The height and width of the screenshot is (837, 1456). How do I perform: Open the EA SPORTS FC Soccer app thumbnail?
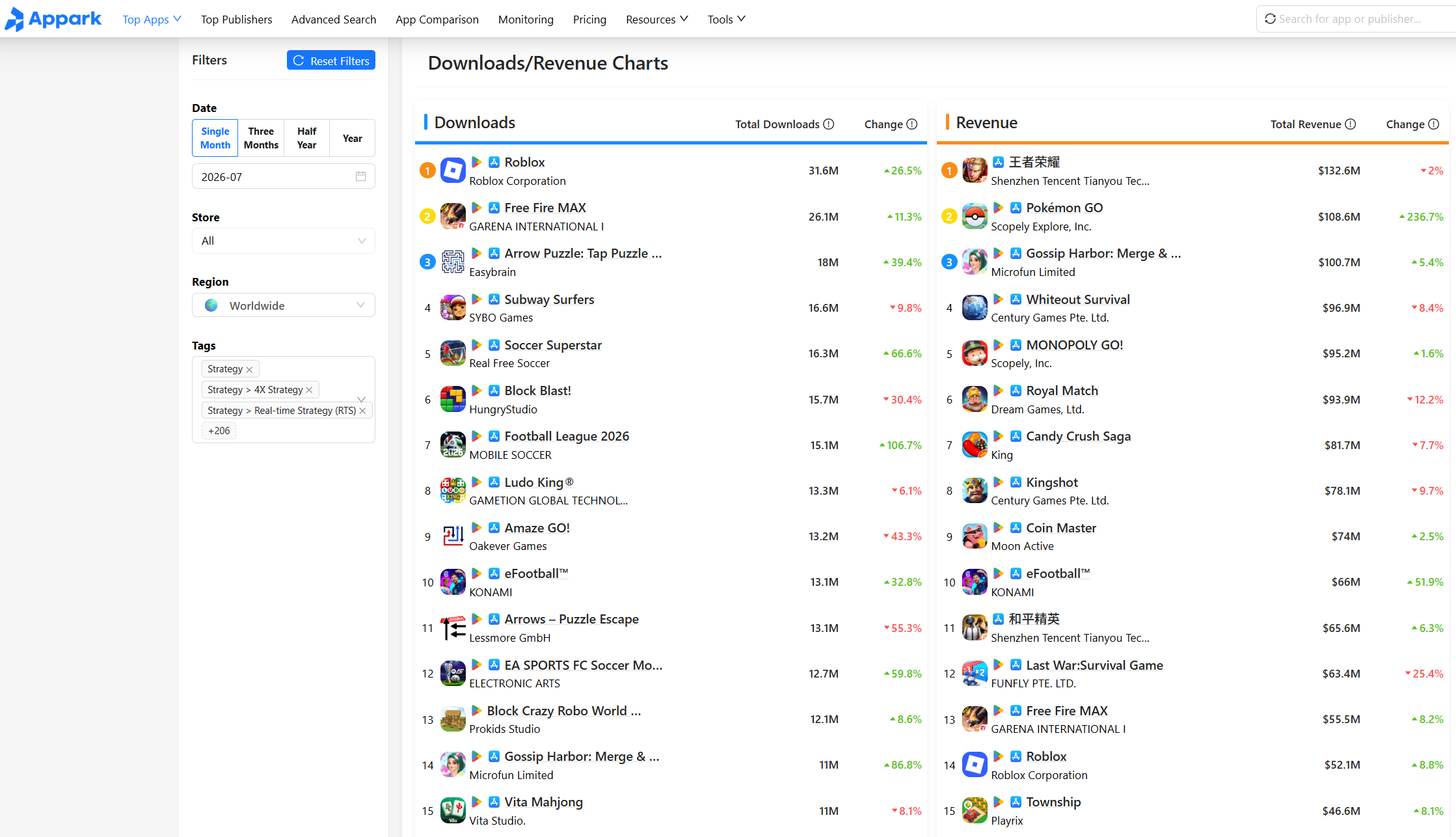[x=453, y=674]
